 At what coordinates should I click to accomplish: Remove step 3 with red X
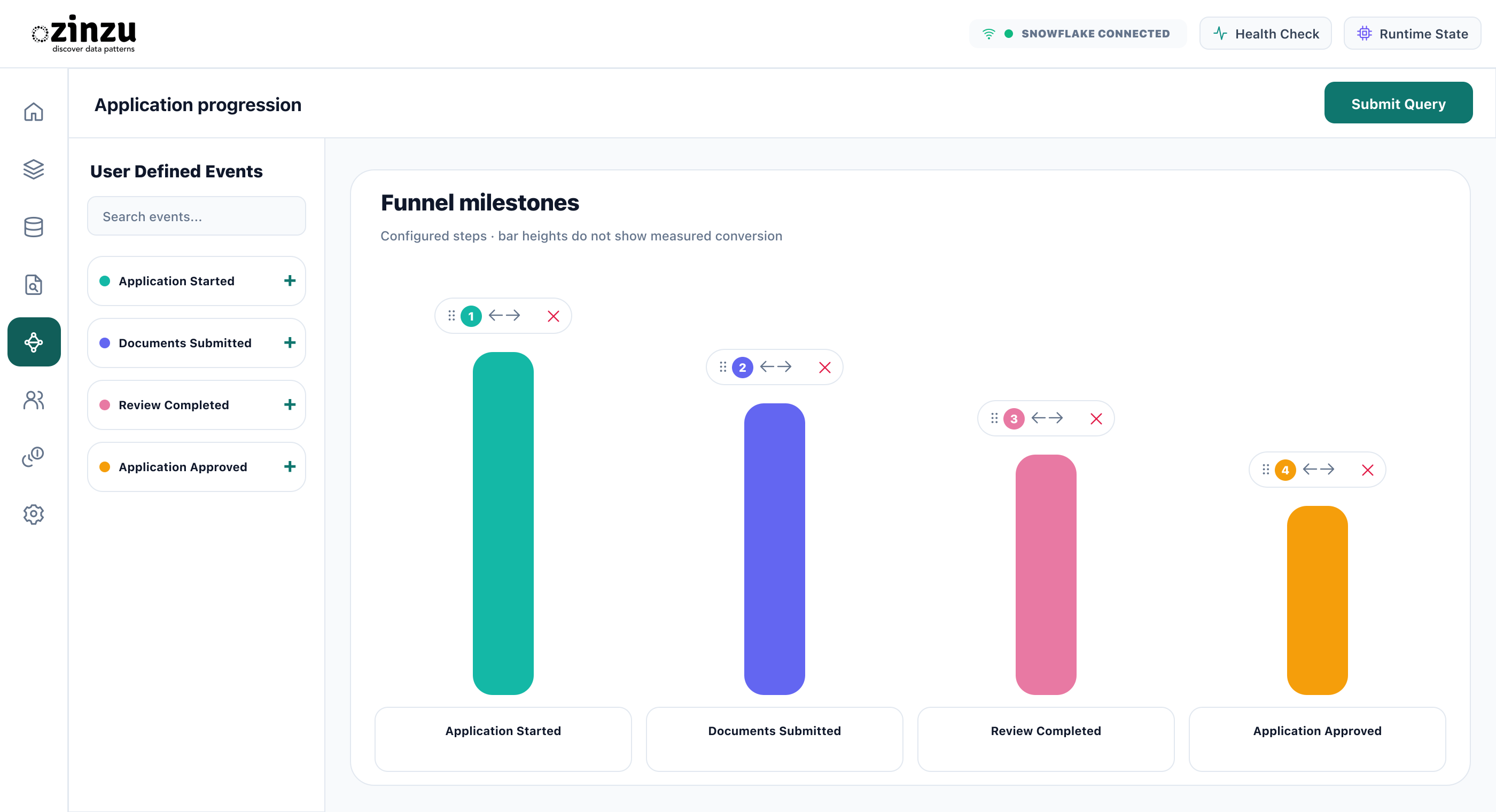1096,419
